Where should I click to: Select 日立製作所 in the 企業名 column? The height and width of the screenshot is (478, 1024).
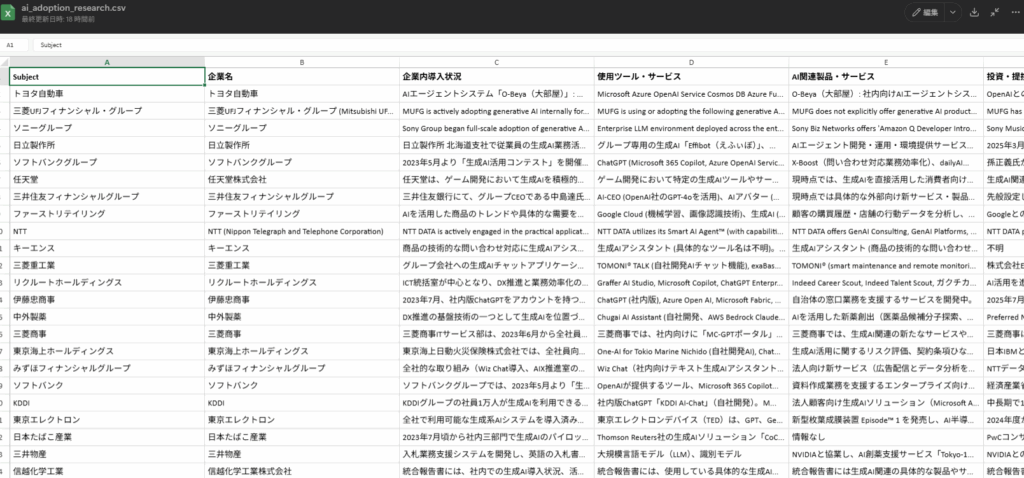pos(302,145)
